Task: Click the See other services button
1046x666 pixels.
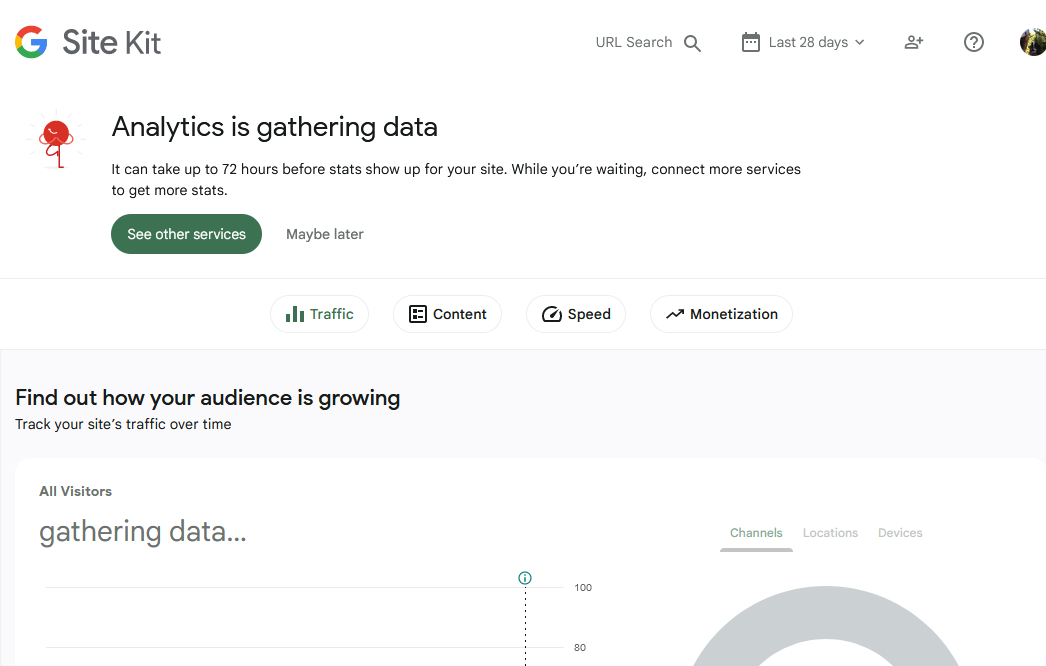Action: (x=186, y=234)
